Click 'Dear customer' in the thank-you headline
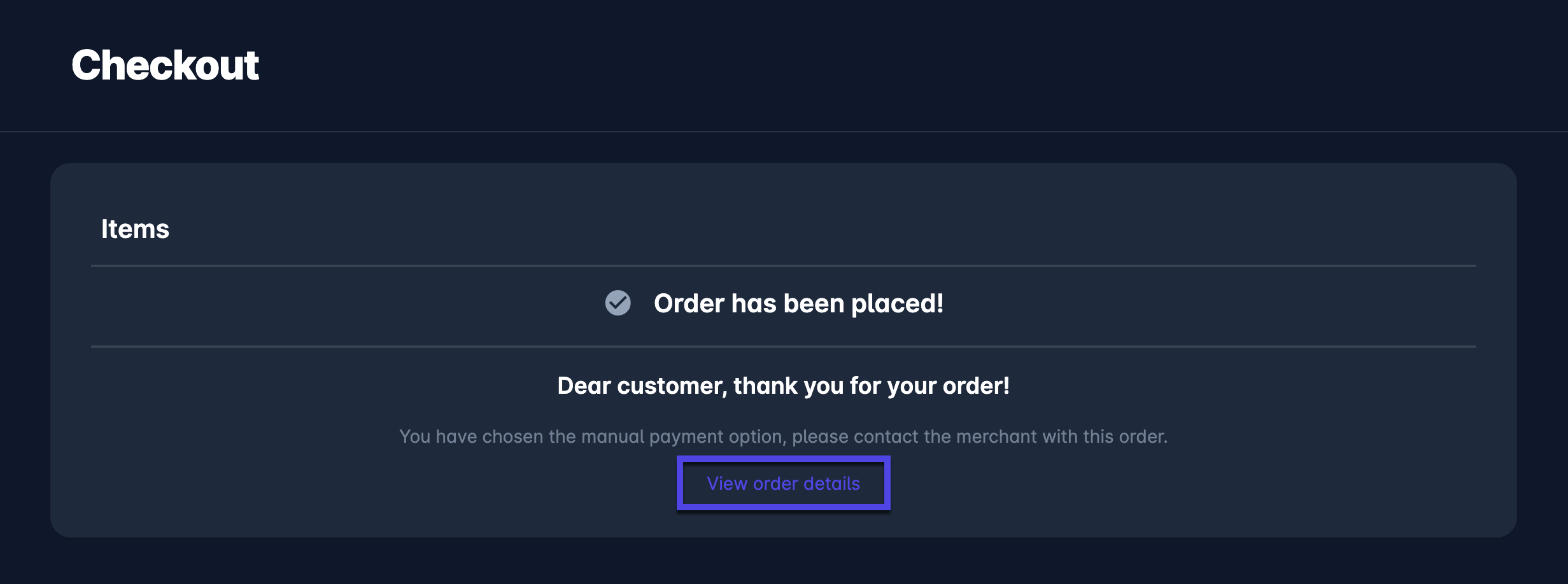The width and height of the screenshot is (1568, 584). [642, 386]
